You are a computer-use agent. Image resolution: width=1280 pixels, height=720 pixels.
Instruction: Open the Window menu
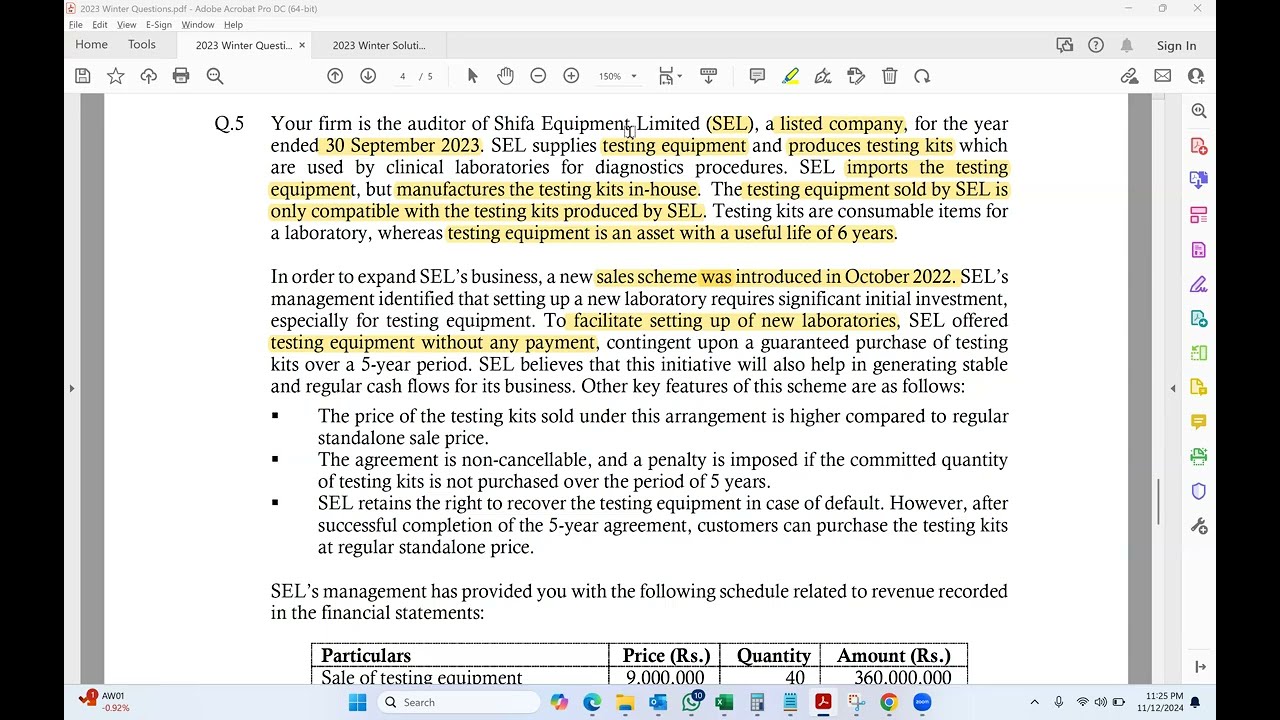click(198, 25)
